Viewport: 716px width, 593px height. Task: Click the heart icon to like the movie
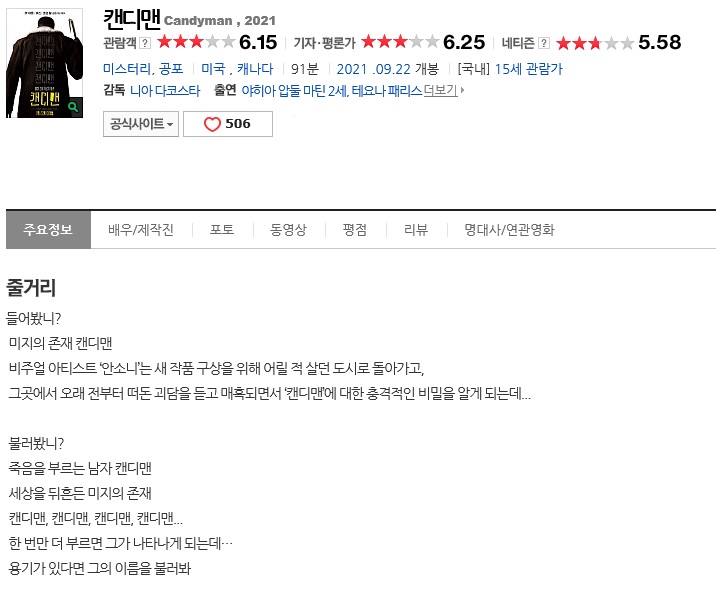coord(212,124)
